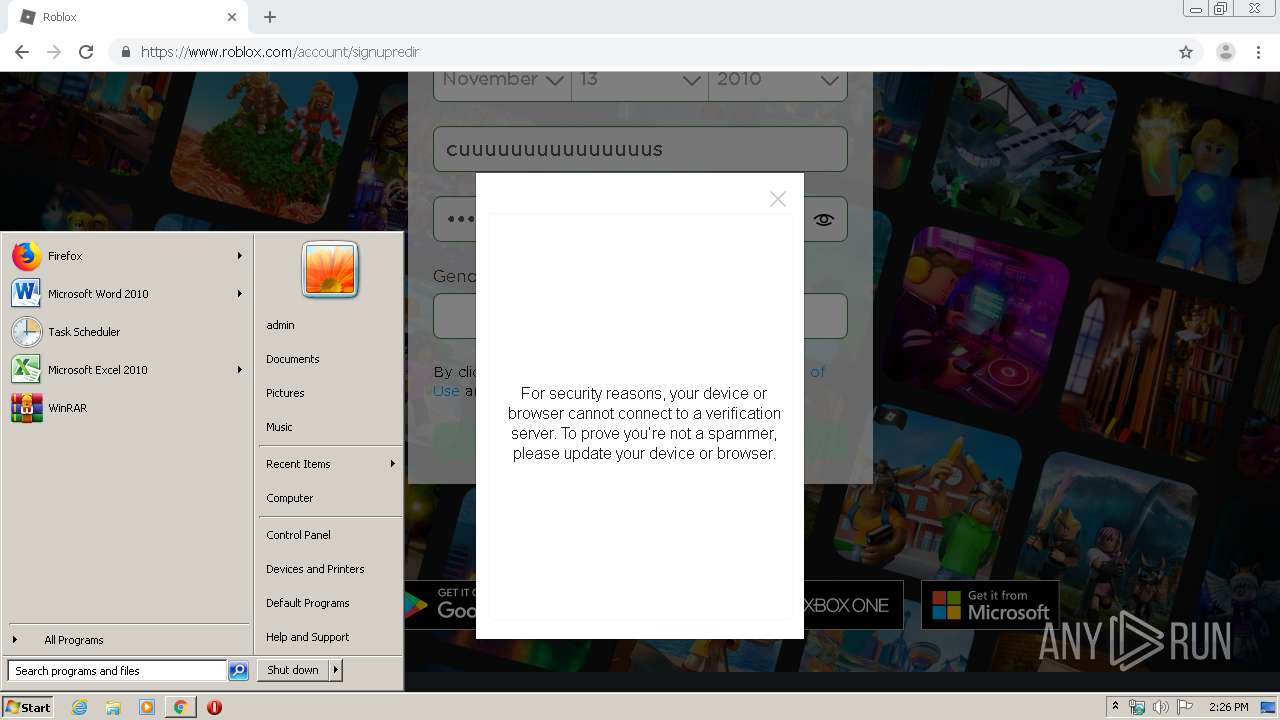
Task: Click the Shut down button
Action: pyautogui.click(x=293, y=670)
